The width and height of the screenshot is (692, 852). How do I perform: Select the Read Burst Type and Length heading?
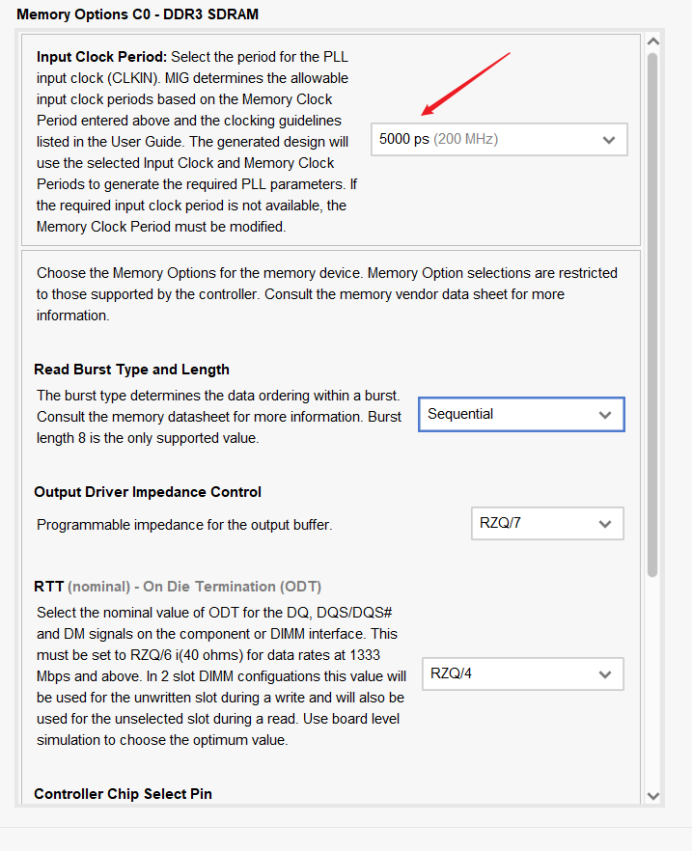[x=131, y=369]
